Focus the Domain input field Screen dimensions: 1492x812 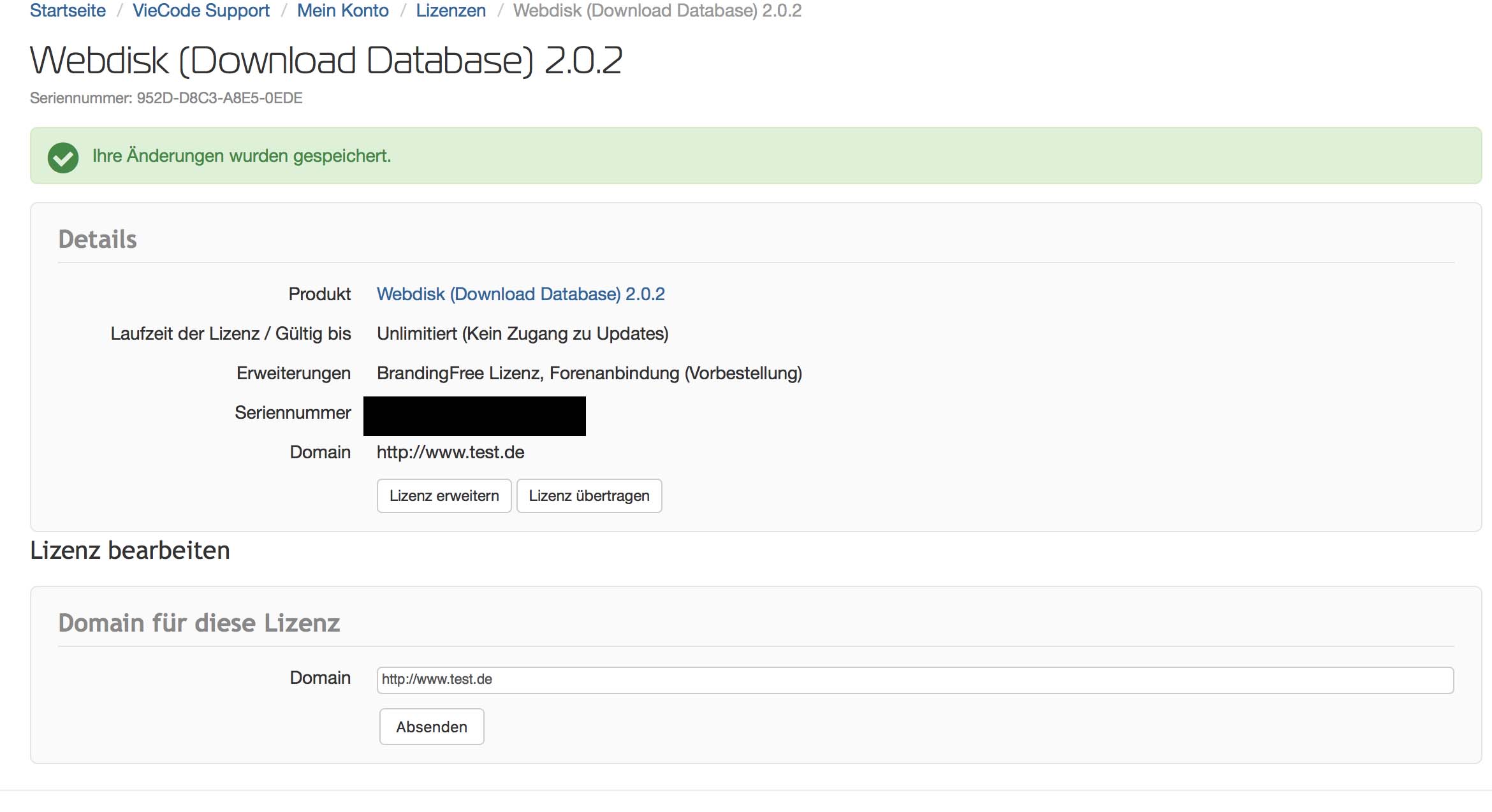pyautogui.click(x=914, y=679)
